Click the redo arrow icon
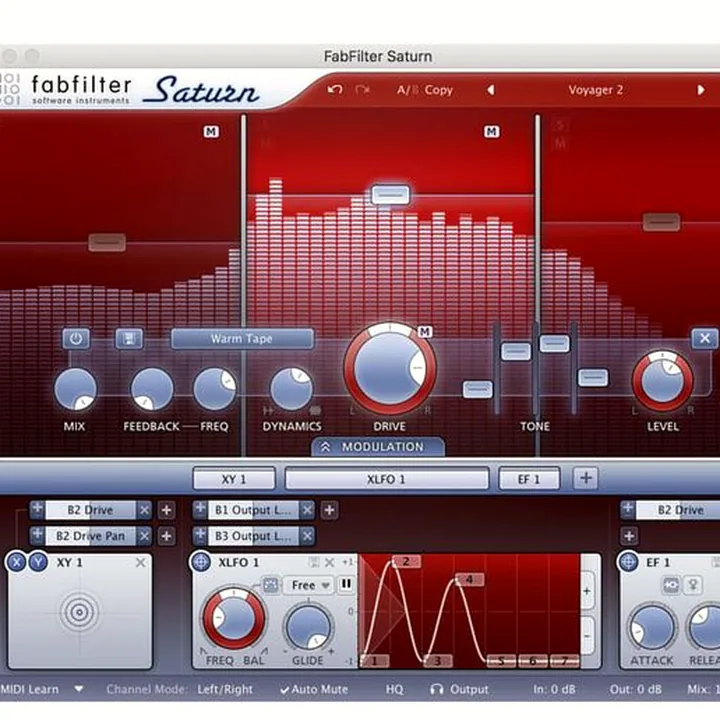Image resolution: width=720 pixels, height=720 pixels. [362, 90]
